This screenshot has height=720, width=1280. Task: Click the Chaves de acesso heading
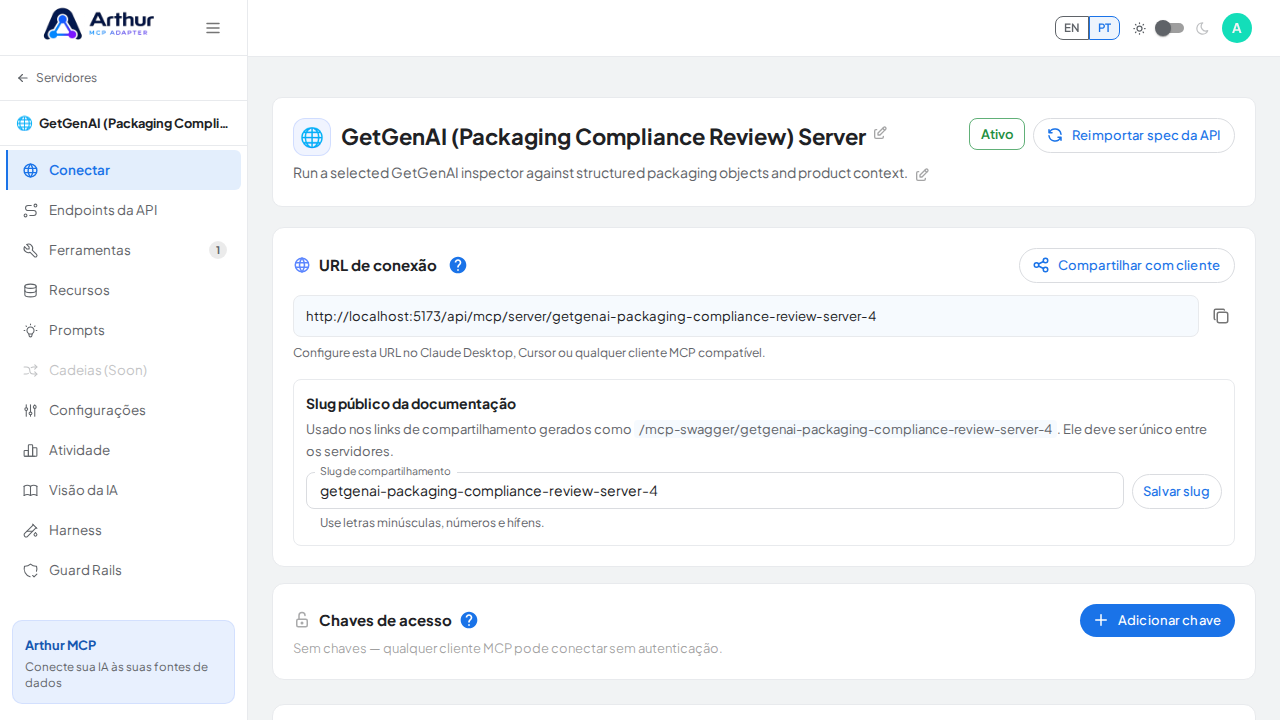[x=385, y=620]
